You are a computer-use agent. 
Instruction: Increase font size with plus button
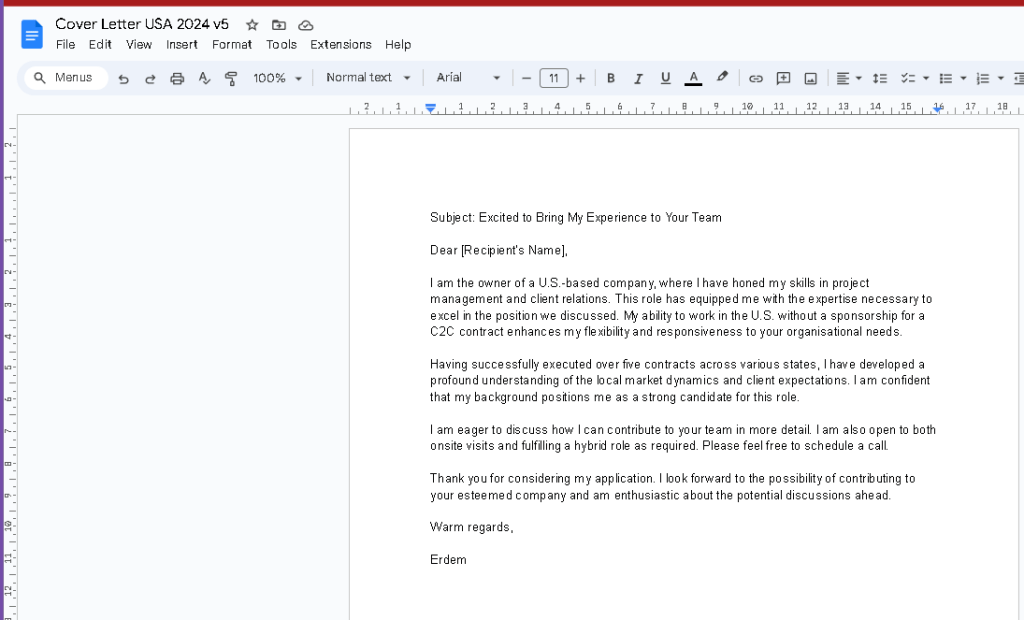[x=581, y=78]
